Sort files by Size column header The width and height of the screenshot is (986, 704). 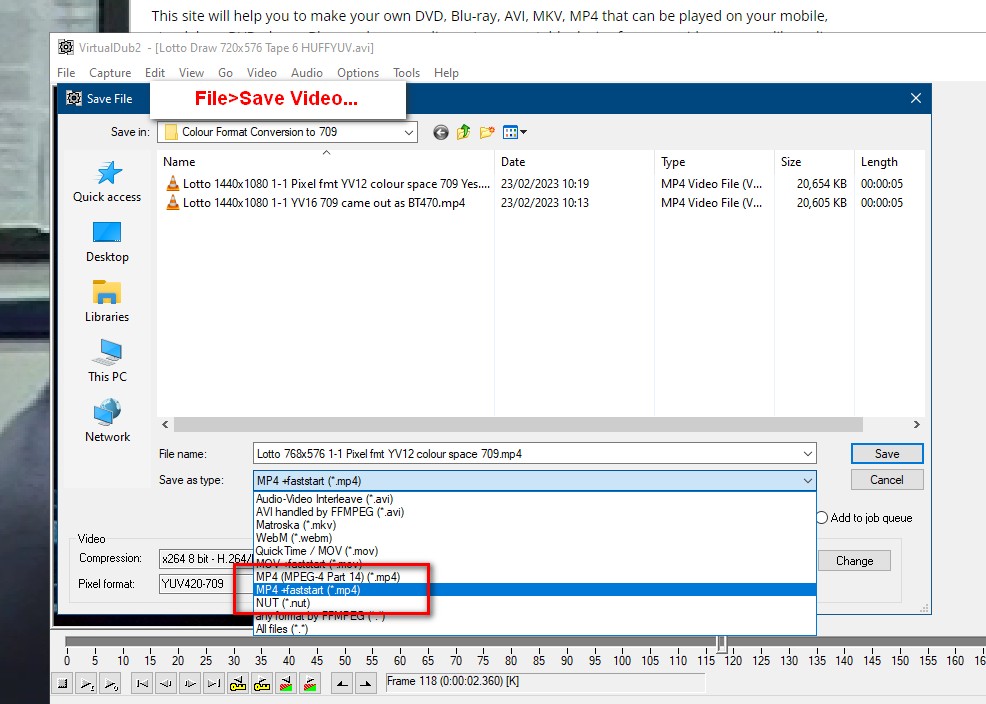coord(814,162)
